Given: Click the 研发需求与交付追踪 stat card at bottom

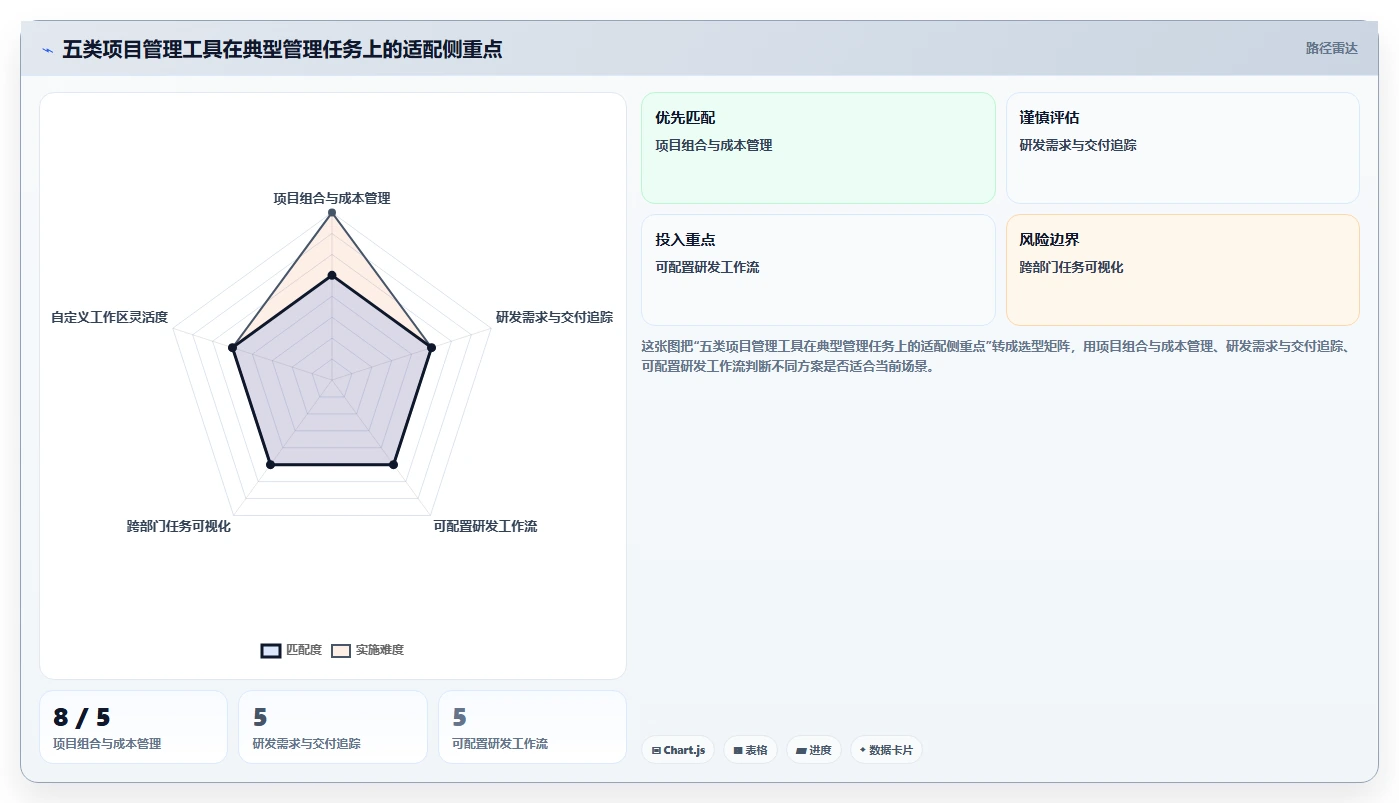Looking at the screenshot, I should (333, 727).
